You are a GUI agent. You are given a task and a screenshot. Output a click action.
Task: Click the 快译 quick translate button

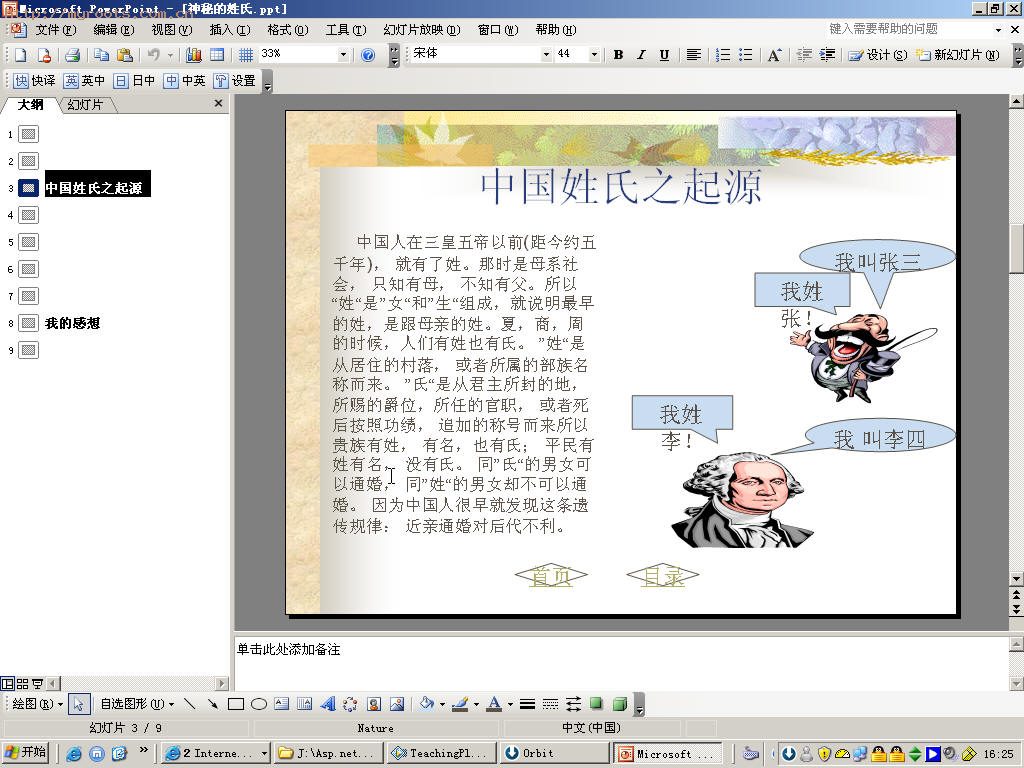pyautogui.click(x=35, y=80)
